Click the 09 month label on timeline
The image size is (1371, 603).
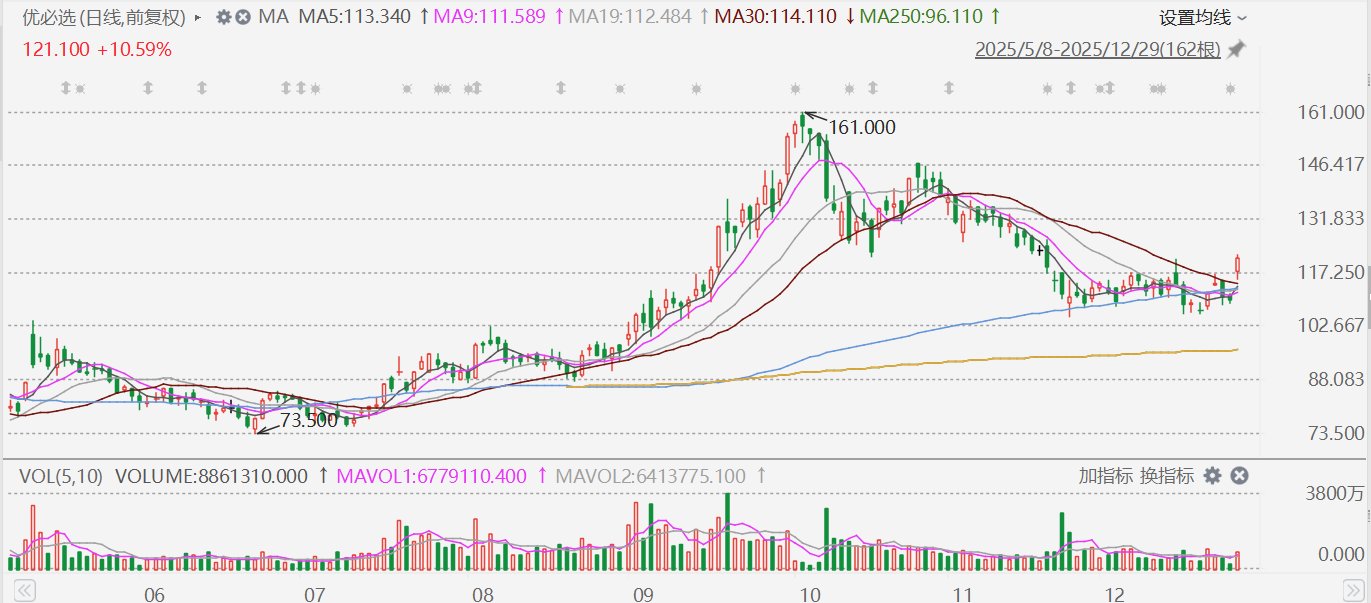coord(643,595)
